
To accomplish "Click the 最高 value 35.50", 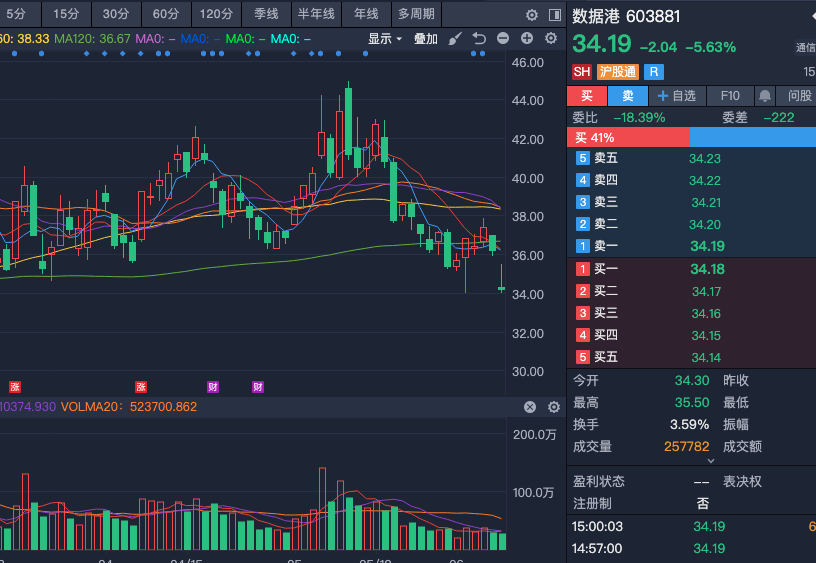I will (692, 402).
